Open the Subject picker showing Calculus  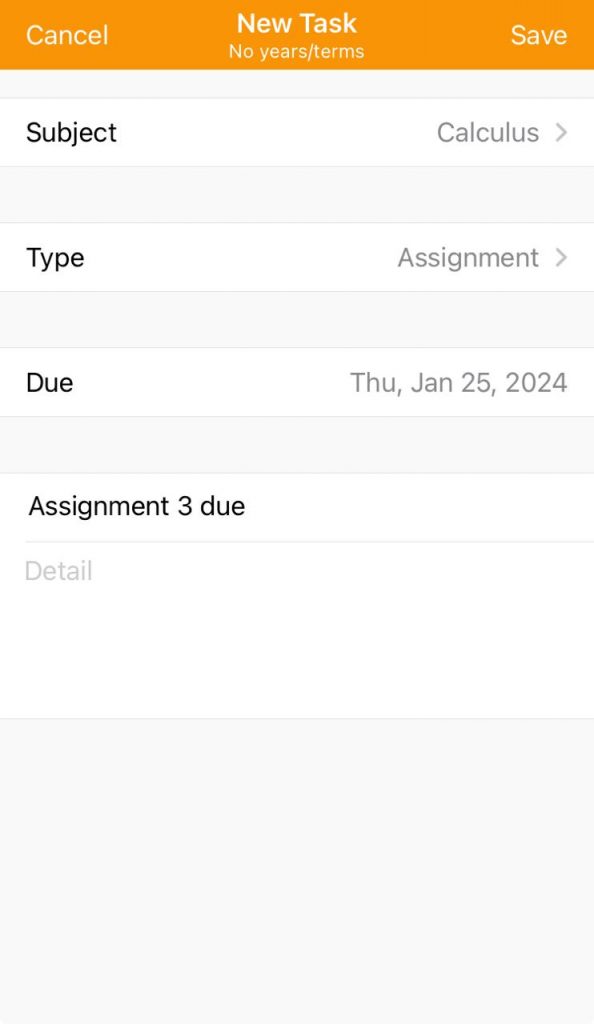point(297,132)
